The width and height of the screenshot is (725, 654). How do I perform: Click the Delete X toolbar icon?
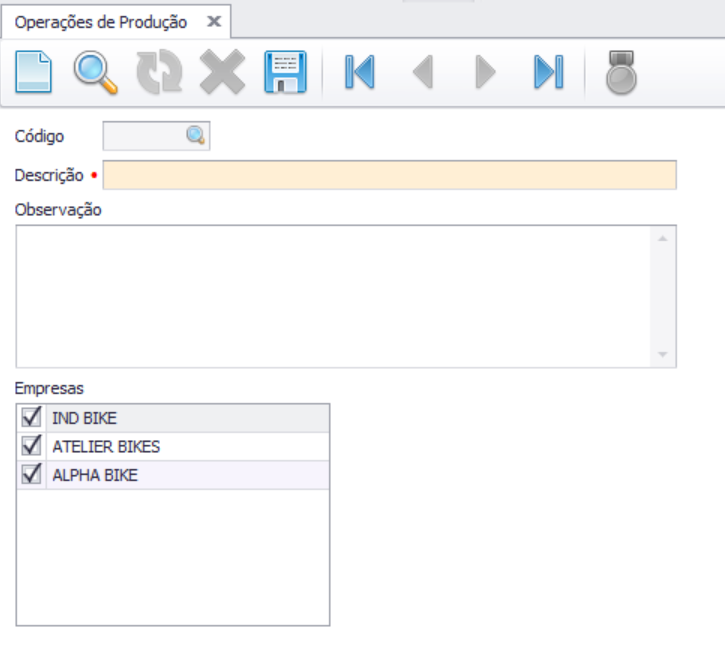222,73
